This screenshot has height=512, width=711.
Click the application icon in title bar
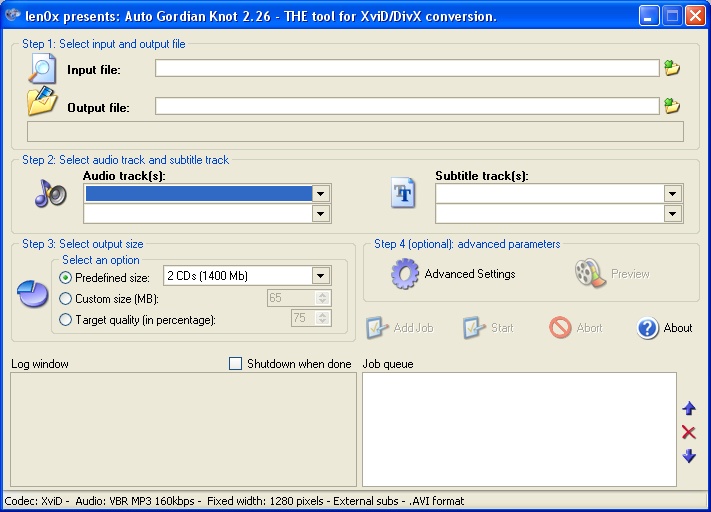pos(13,15)
